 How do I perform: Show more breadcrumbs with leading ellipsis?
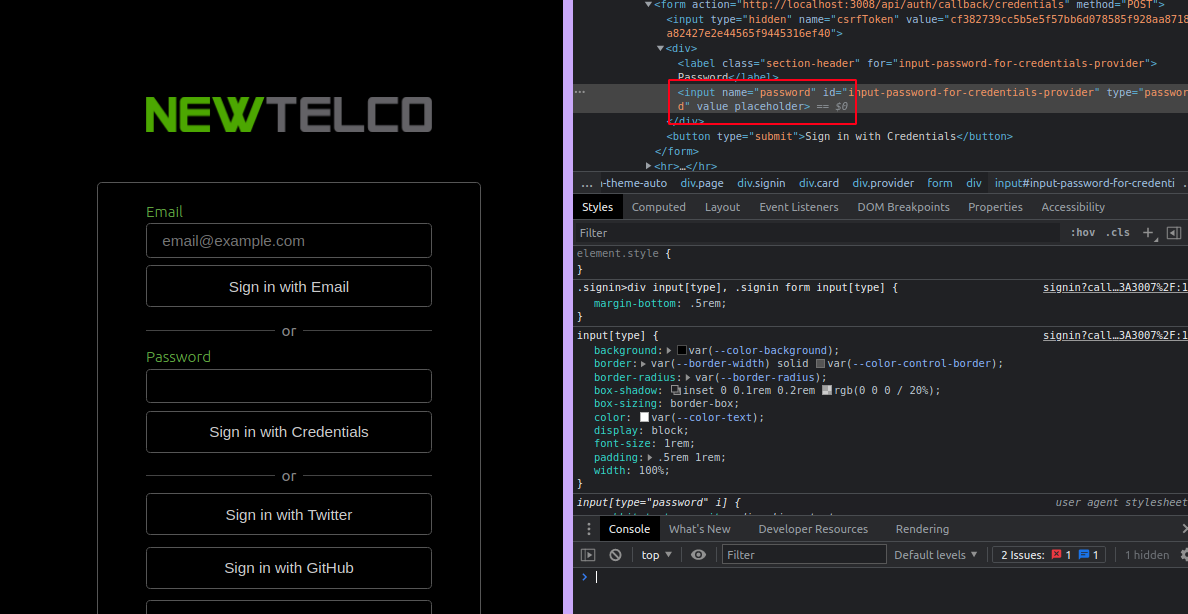[x=587, y=183]
